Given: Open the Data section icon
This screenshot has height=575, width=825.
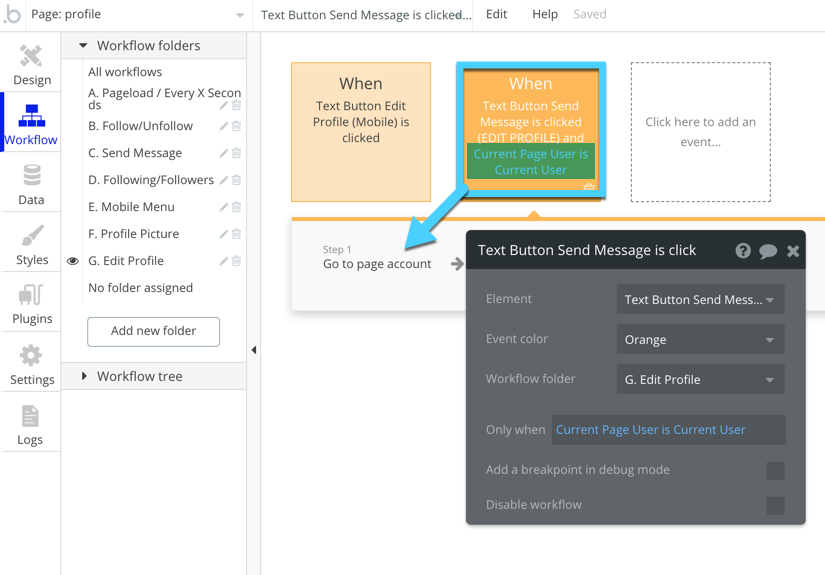Looking at the screenshot, I should 31,185.
